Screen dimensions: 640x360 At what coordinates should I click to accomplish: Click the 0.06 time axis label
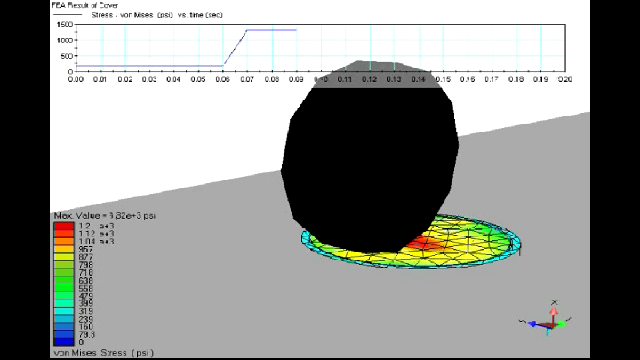pyautogui.click(x=222, y=79)
